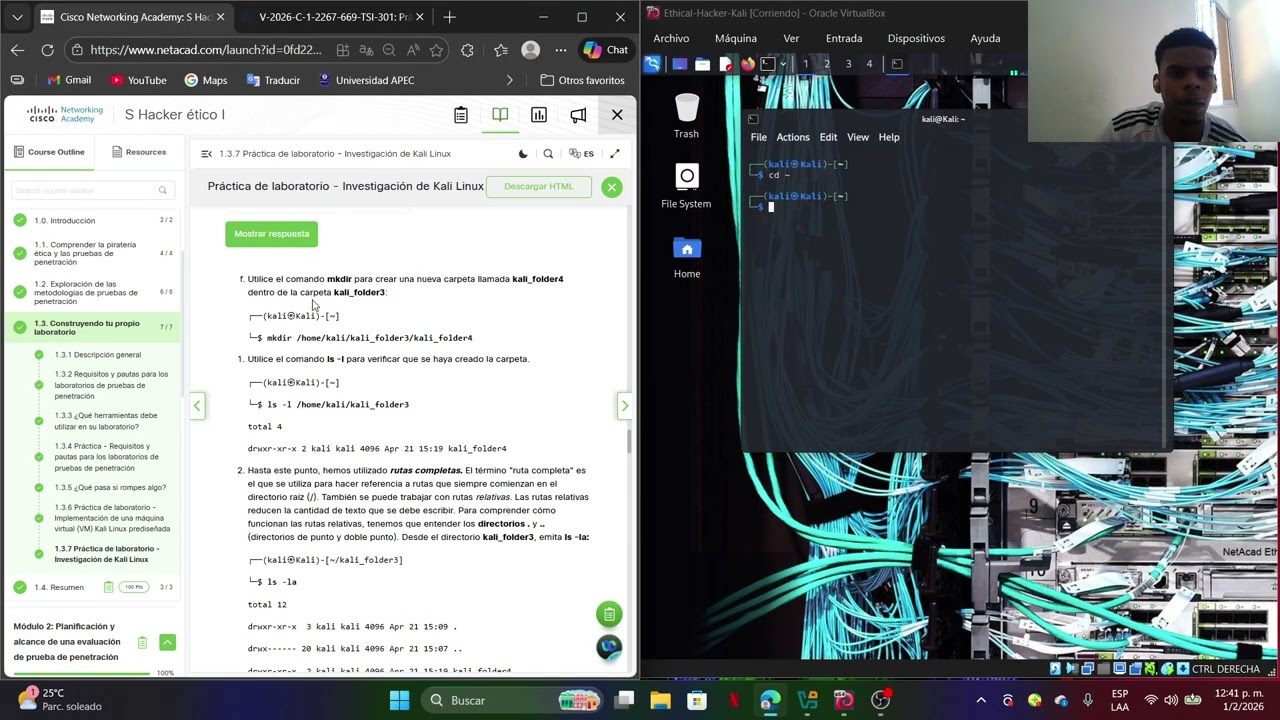1280x720 pixels.
Task: Click the Search course outline field
Action: [x=91, y=190]
